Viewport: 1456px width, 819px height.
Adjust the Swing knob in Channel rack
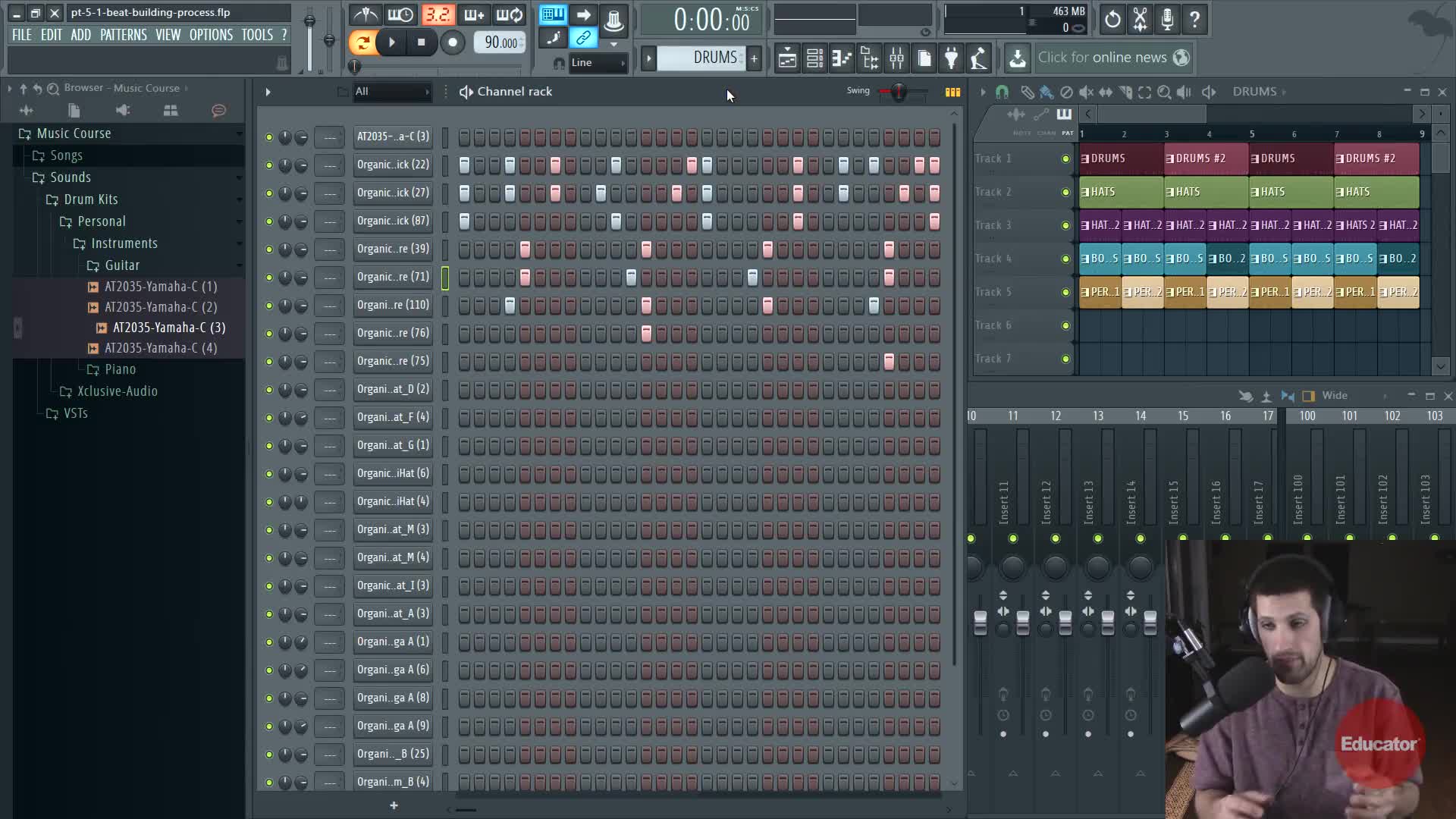[899, 92]
